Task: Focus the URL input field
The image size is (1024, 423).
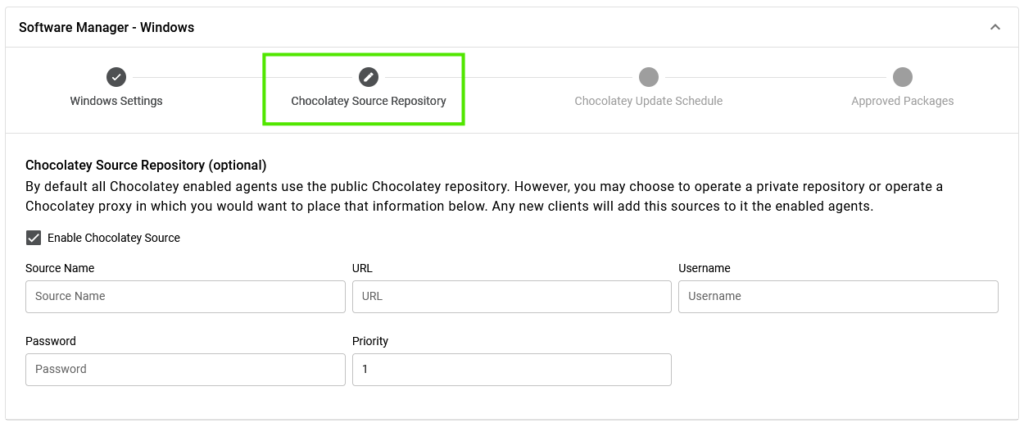Action: (x=512, y=296)
